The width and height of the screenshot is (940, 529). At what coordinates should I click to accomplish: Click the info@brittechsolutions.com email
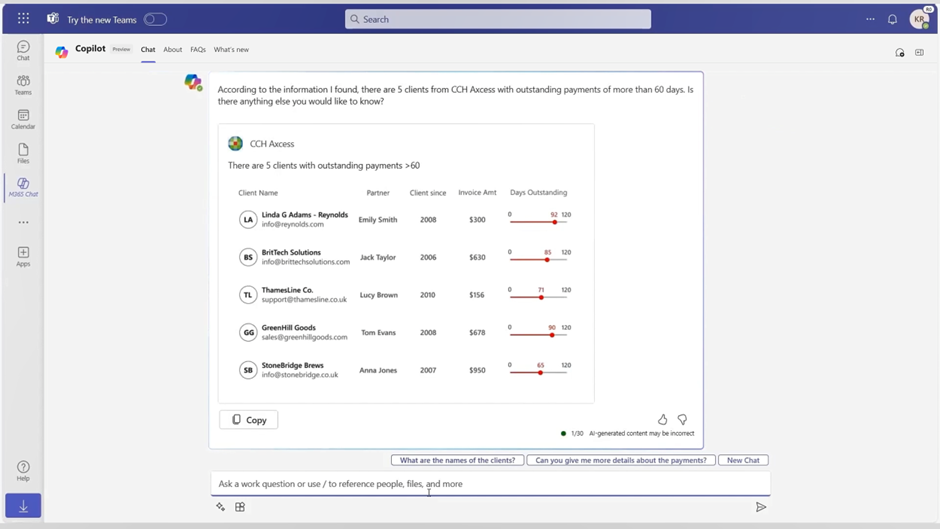pyautogui.click(x=306, y=262)
